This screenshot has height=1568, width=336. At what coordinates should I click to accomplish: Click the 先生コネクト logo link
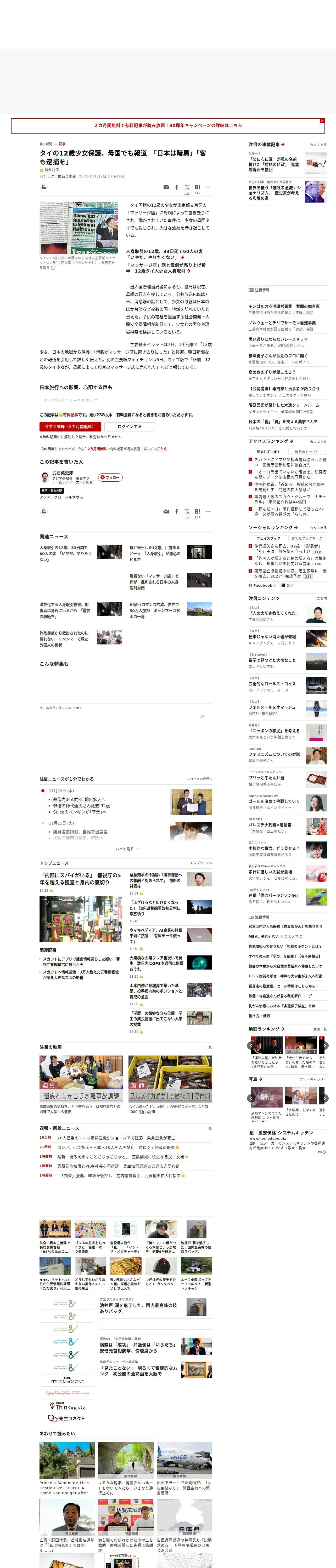(67, 1418)
